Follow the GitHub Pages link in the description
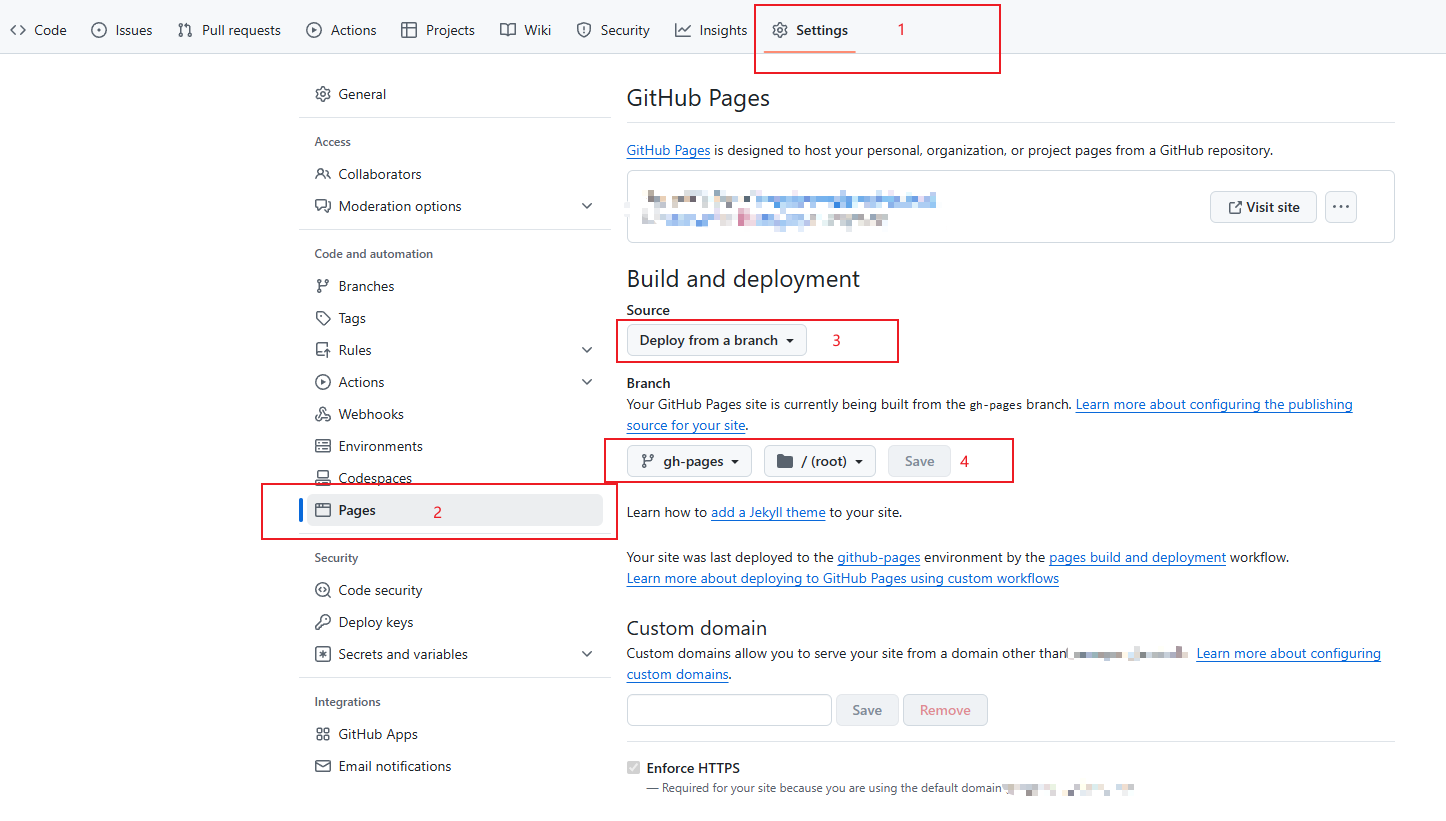 point(668,150)
